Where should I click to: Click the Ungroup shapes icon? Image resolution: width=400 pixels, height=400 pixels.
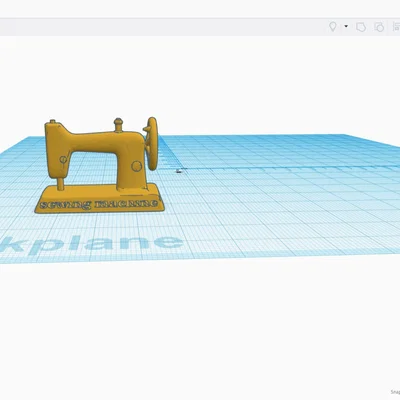coord(379,27)
